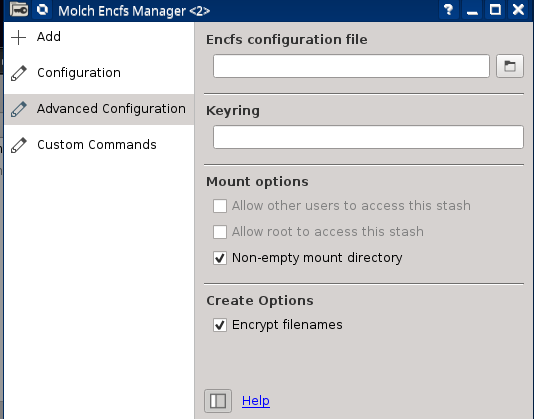Click the pin window icon in title bar
Image resolution: width=534 pixels, height=419 pixels.
pyautogui.click(x=42, y=10)
